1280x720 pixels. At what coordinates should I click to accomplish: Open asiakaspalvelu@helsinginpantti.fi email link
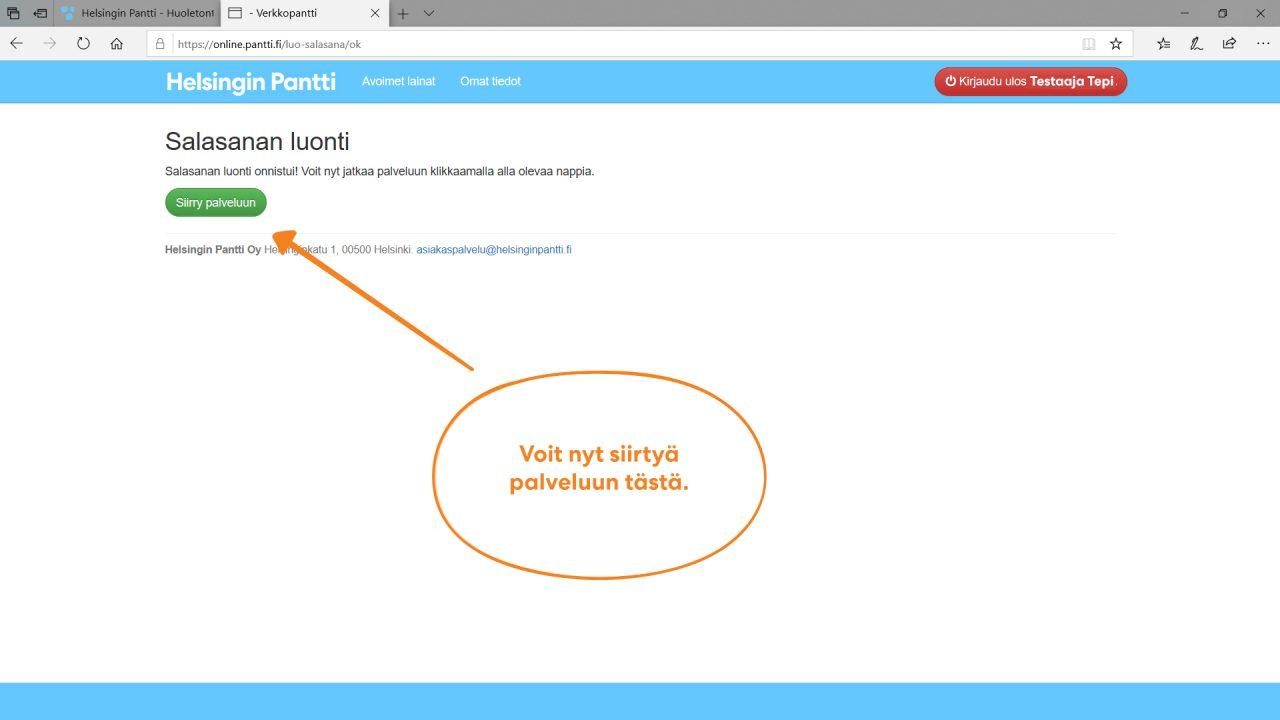tap(494, 249)
